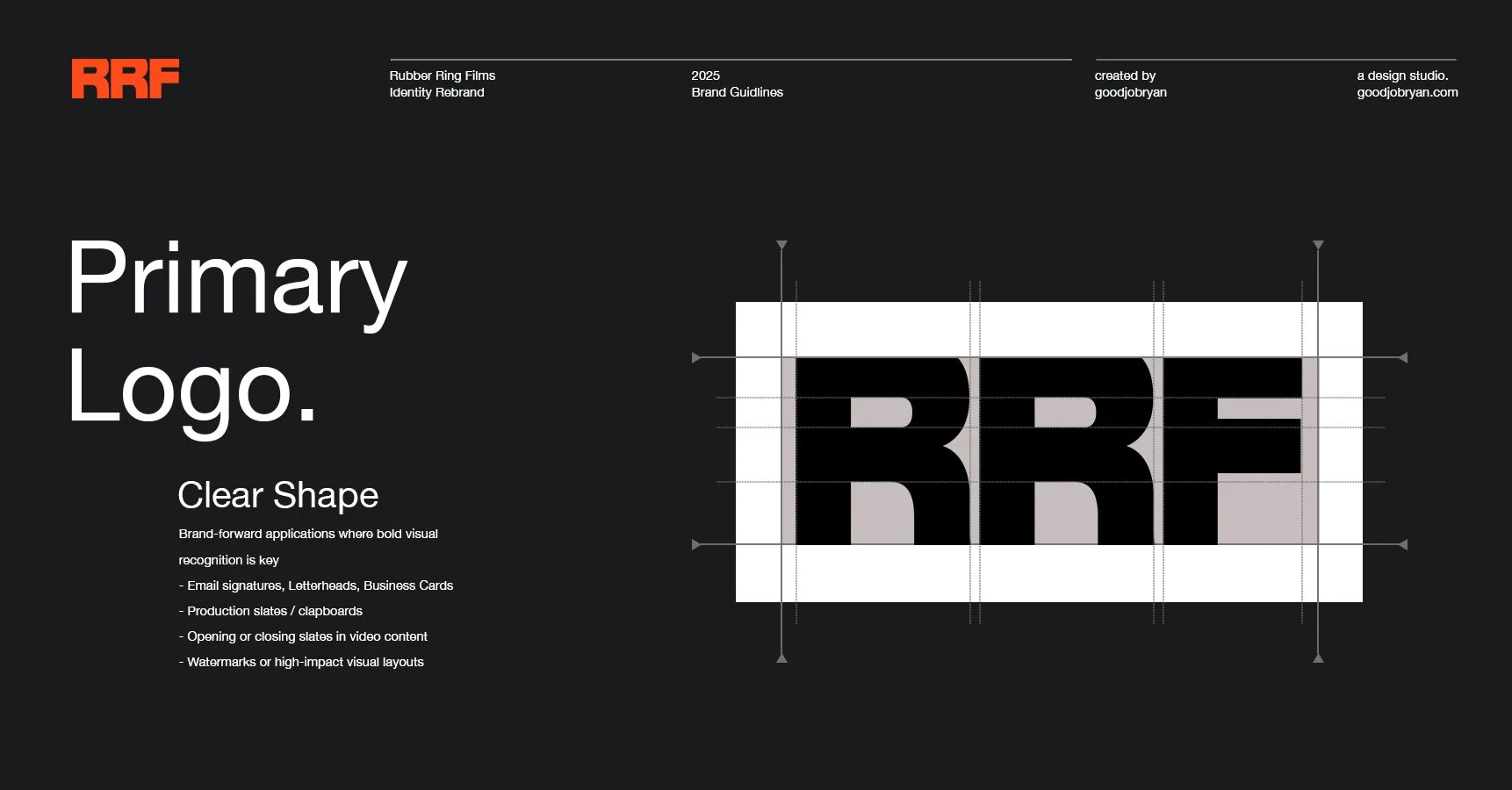Click the "Brand-forward applications where bold visual" line

[308, 534]
